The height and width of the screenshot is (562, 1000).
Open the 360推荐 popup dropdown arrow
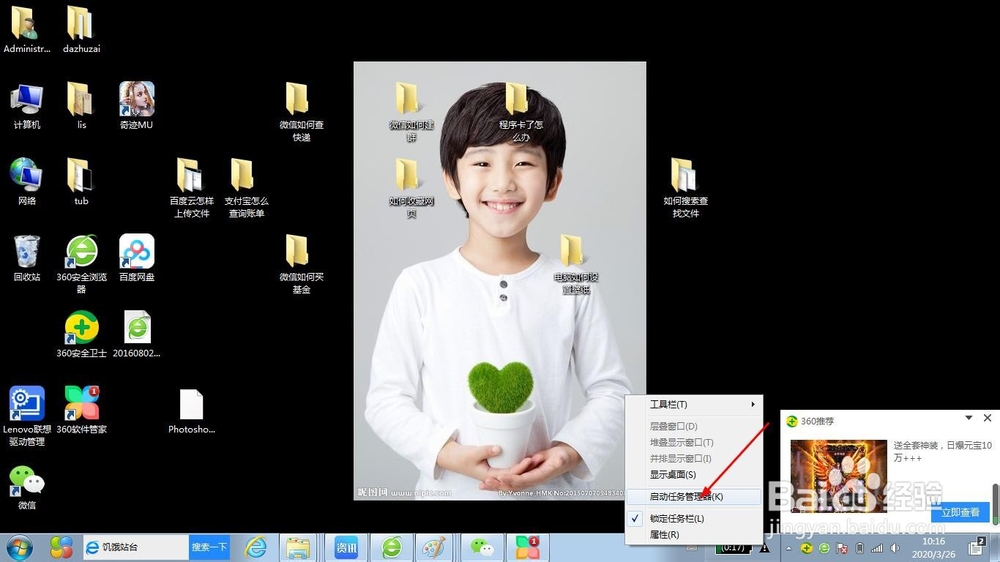pos(968,418)
